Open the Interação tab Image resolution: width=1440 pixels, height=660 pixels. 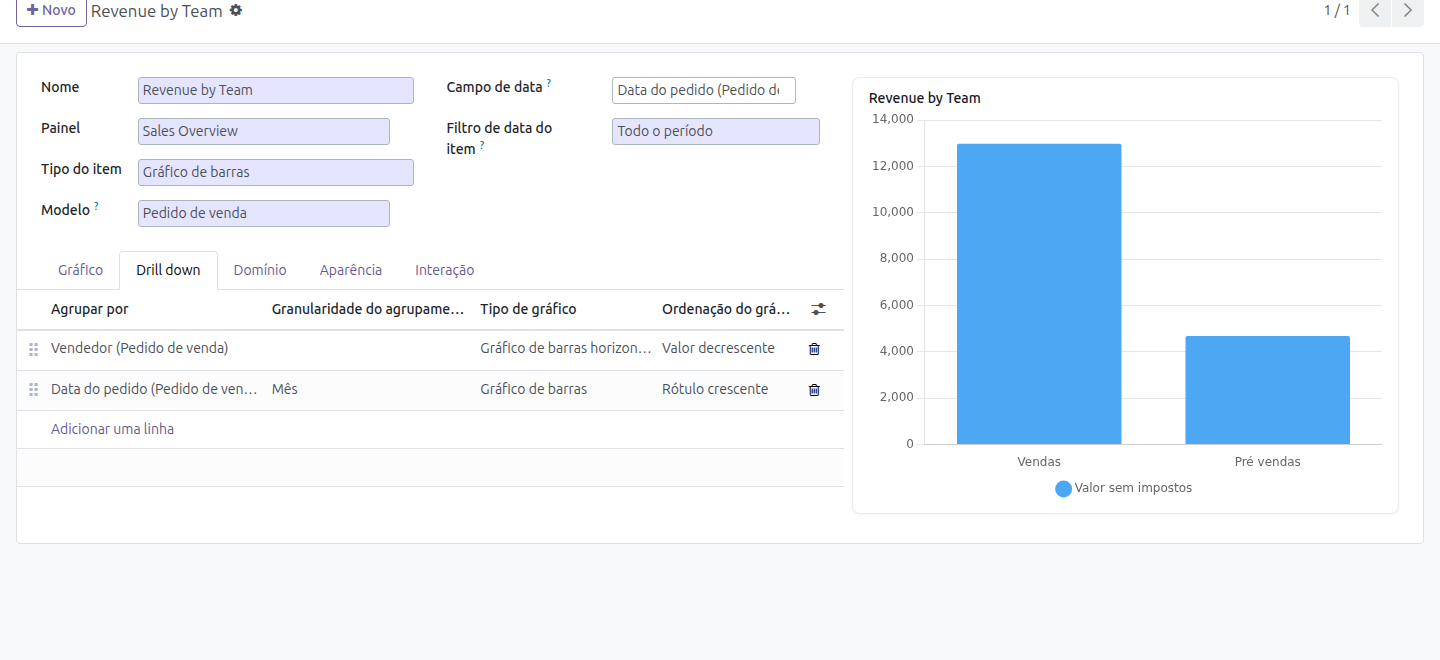[444, 270]
